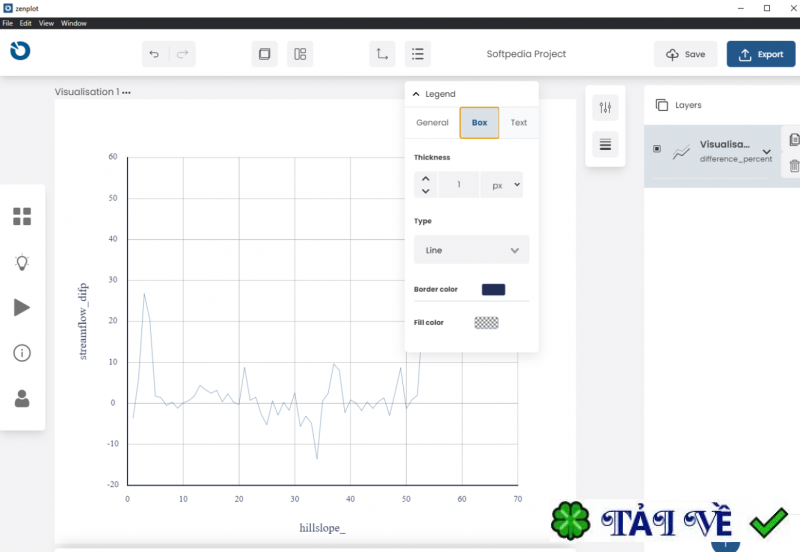The image size is (800, 552).
Task: Click the play triangle sidebar icon
Action: pos(21,308)
